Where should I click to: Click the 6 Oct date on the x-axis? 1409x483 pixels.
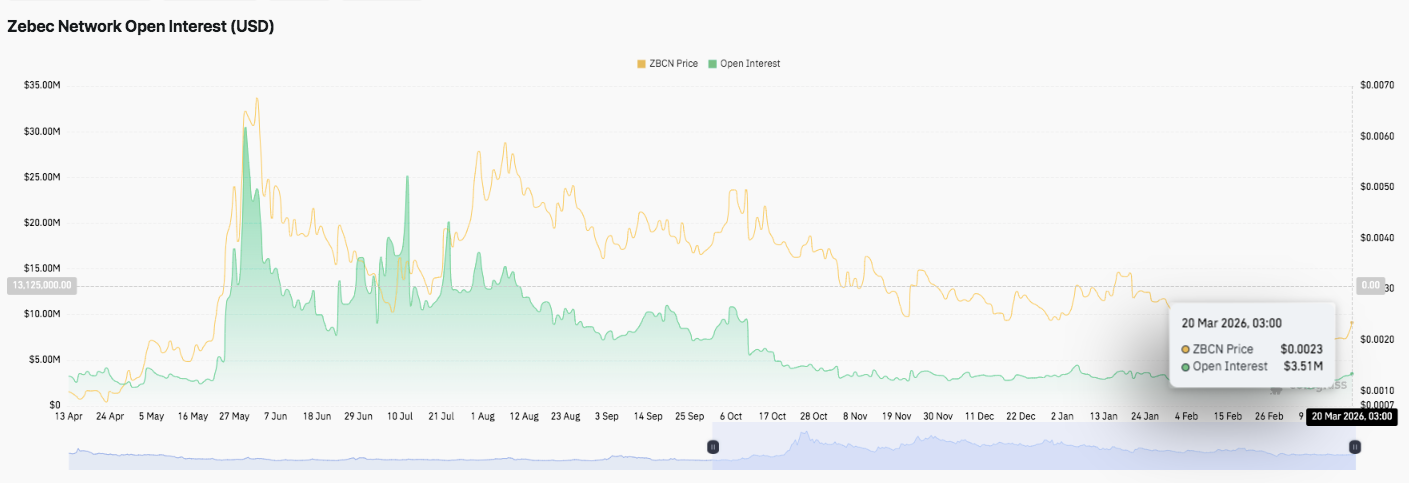coord(730,416)
